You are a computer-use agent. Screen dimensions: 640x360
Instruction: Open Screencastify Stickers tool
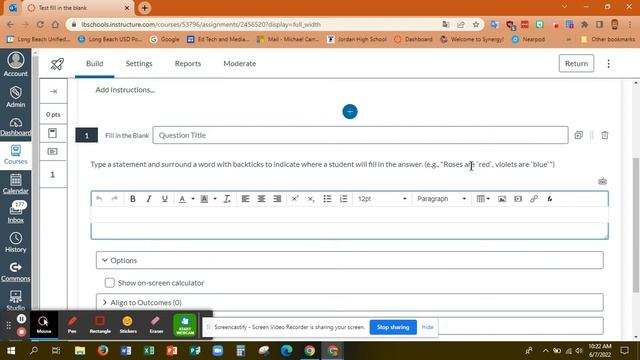click(x=128, y=324)
